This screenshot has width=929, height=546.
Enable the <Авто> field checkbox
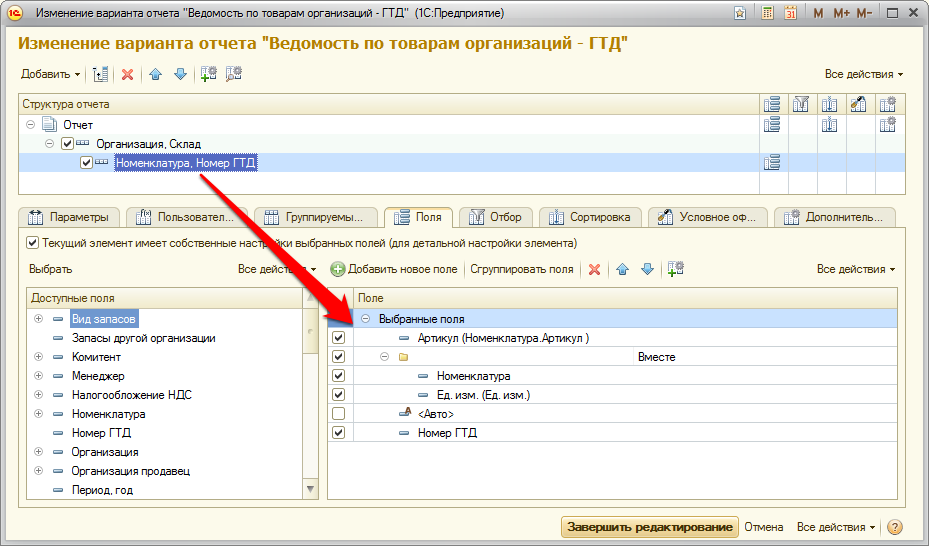tap(338, 413)
